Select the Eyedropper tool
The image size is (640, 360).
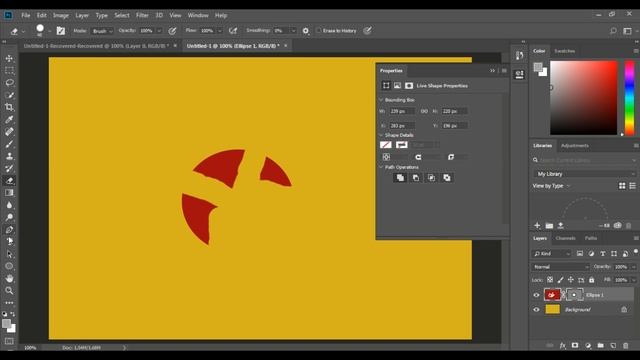point(9,120)
